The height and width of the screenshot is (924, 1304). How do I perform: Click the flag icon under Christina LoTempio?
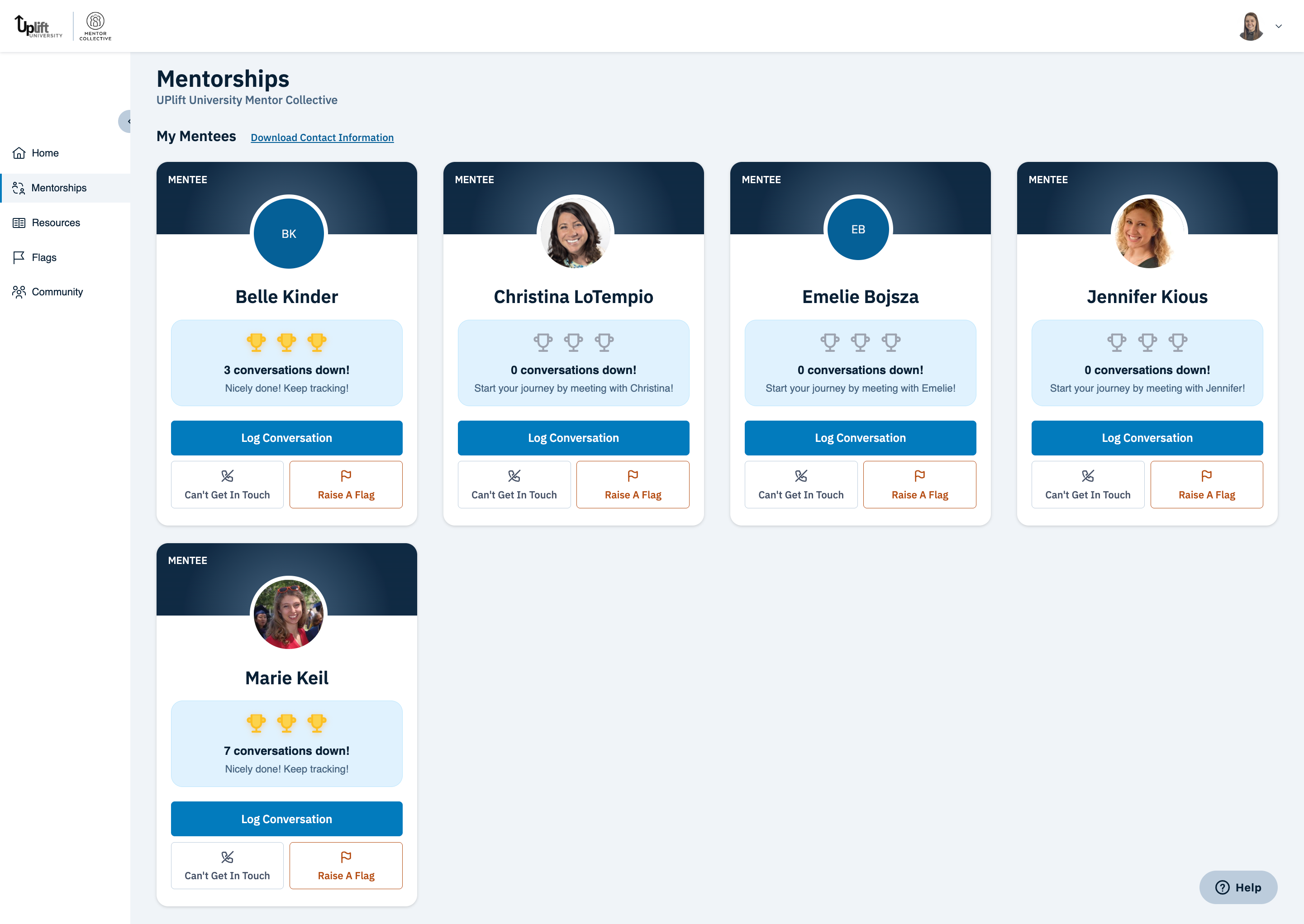(633, 476)
